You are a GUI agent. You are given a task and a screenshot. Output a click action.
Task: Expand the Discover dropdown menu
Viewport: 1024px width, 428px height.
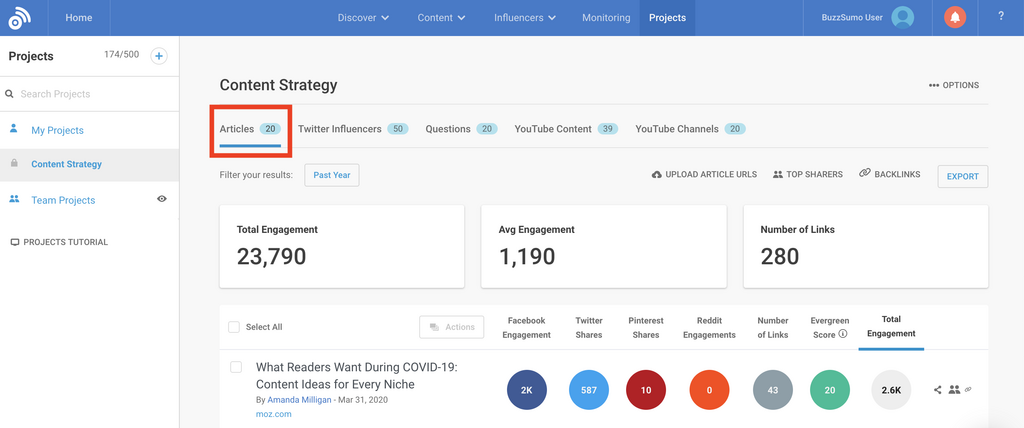point(363,18)
